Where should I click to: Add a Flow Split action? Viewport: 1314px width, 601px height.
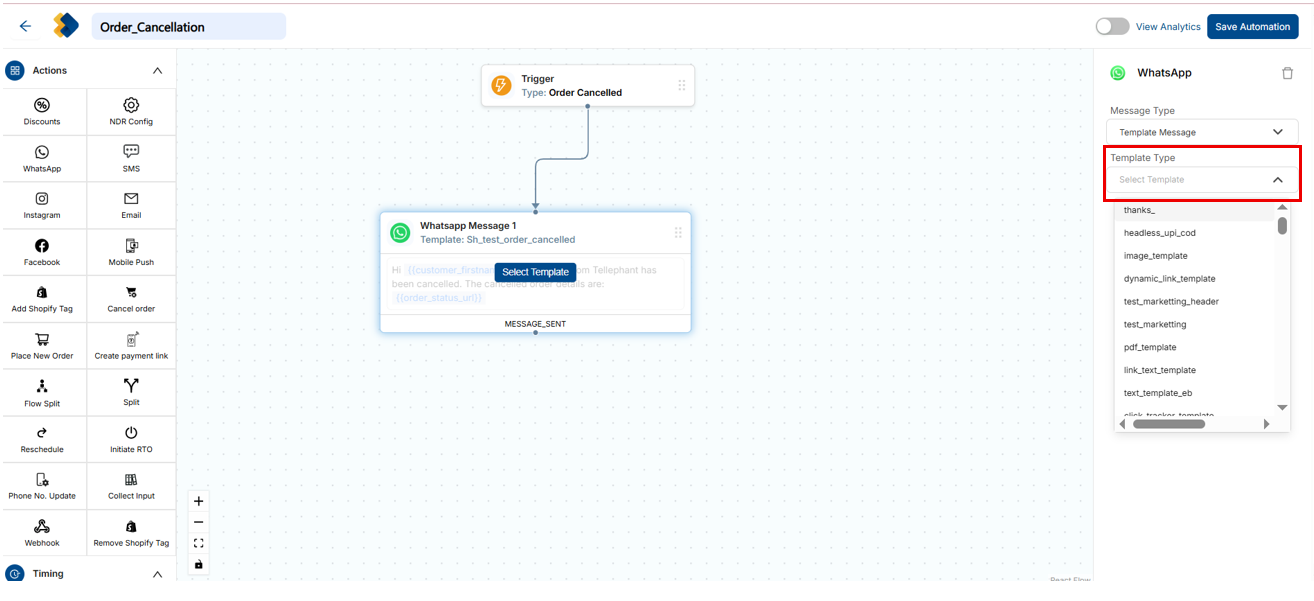[x=42, y=393]
